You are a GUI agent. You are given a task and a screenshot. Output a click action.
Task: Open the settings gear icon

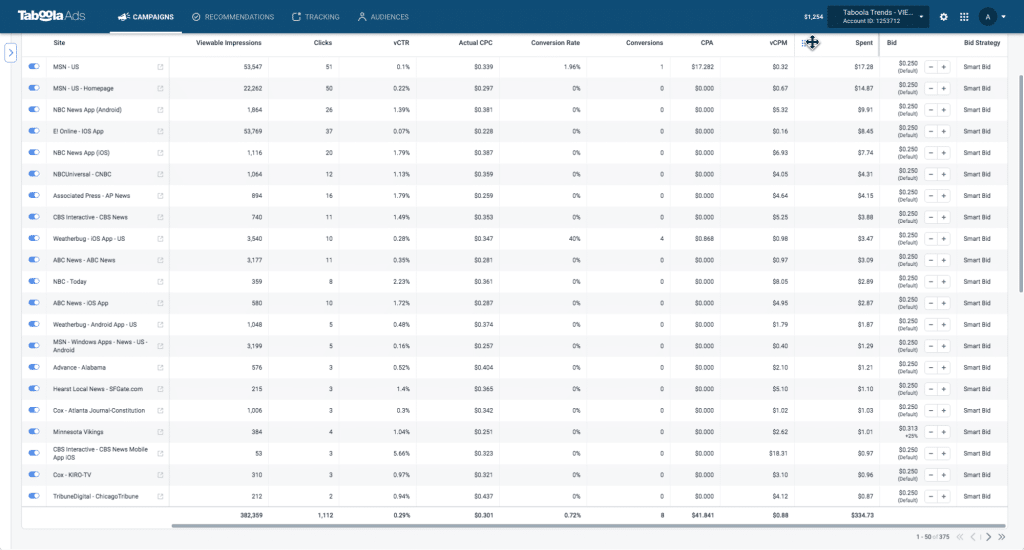click(x=943, y=17)
